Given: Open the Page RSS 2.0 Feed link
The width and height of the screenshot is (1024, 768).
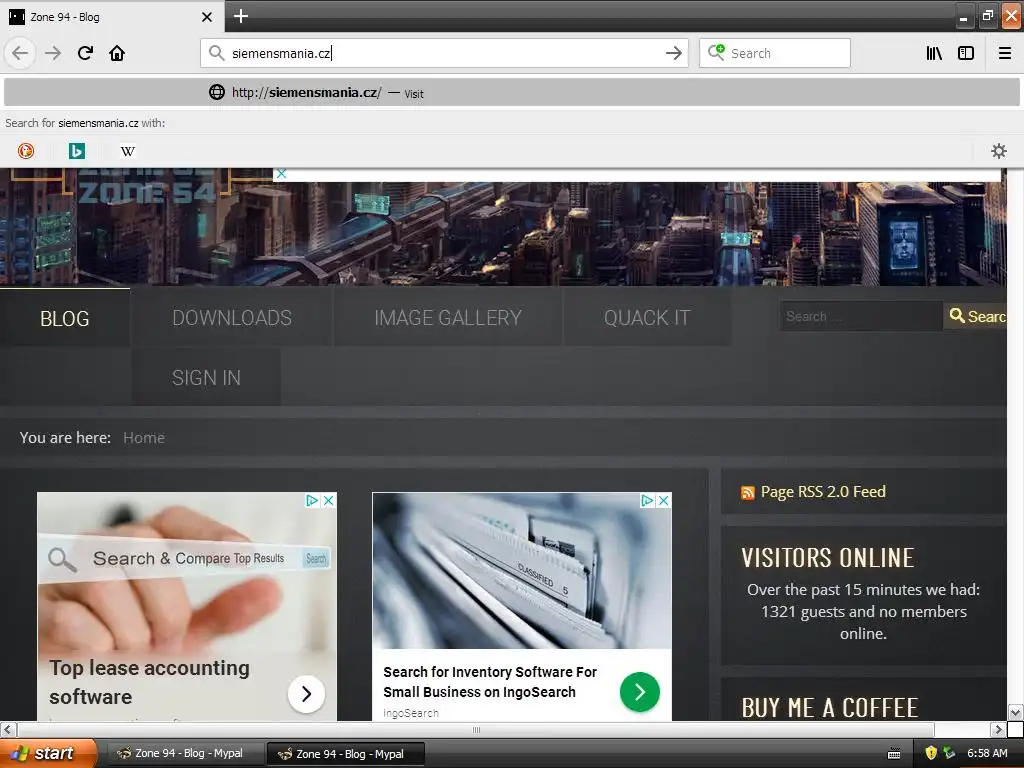Looking at the screenshot, I should point(823,492).
